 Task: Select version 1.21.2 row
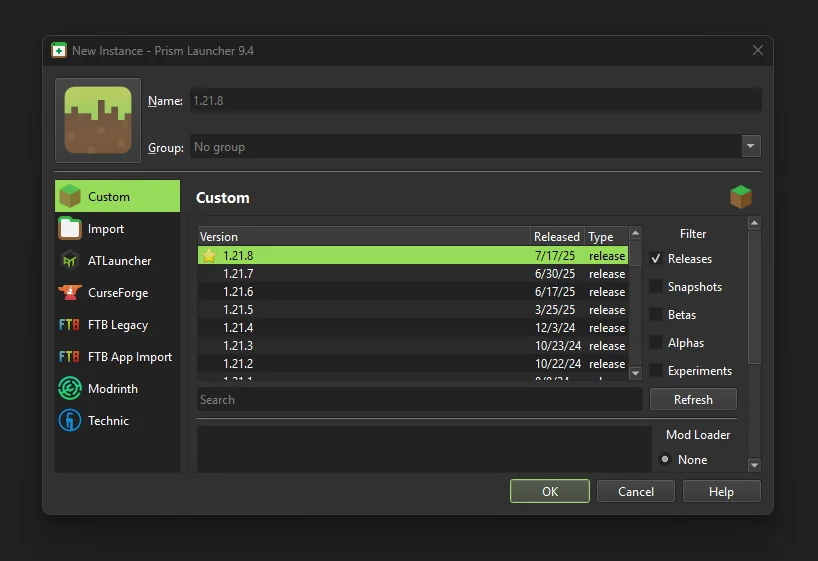(x=413, y=364)
